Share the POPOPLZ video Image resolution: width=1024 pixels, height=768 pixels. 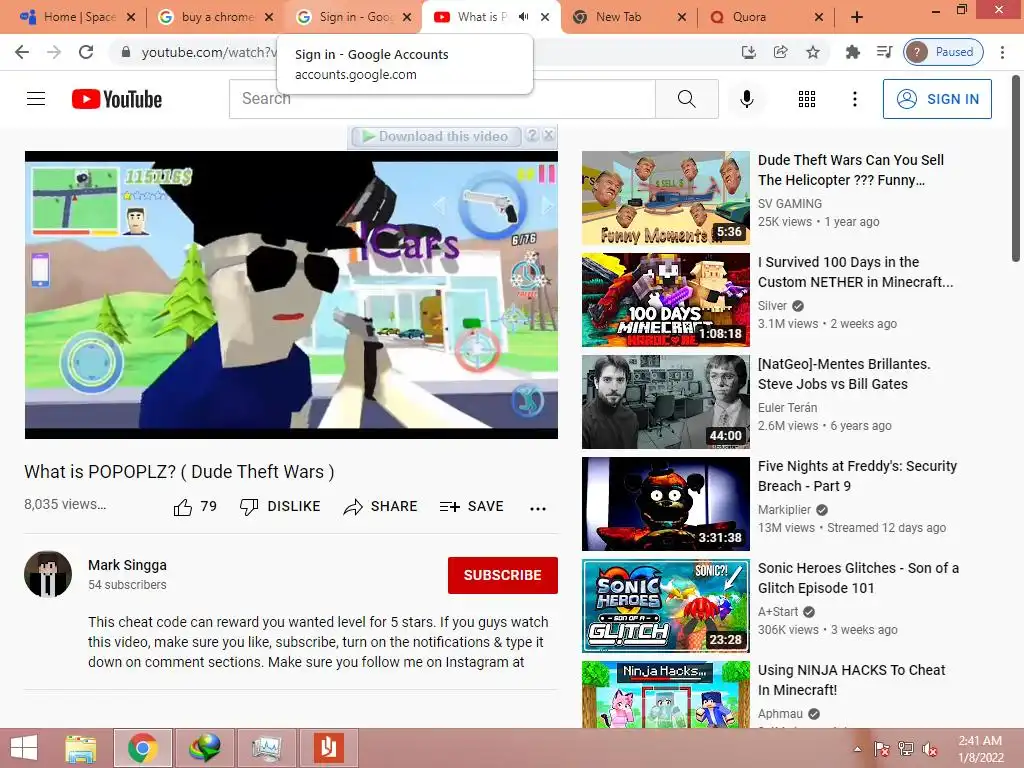click(380, 507)
